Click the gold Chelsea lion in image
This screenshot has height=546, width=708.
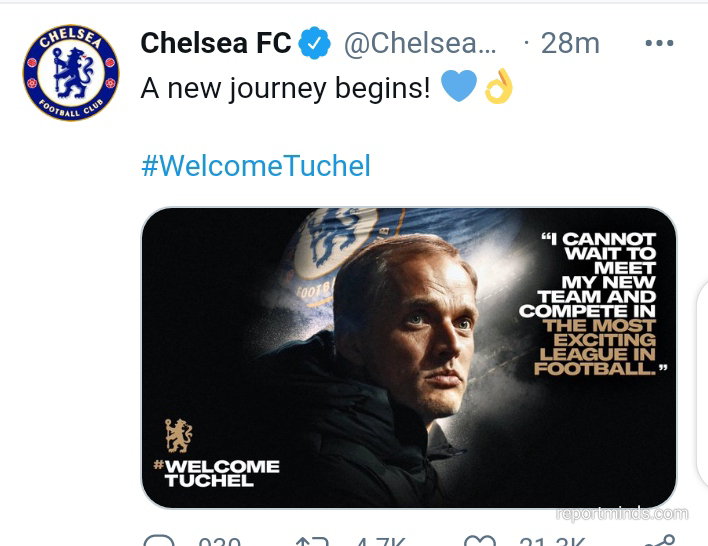178,435
